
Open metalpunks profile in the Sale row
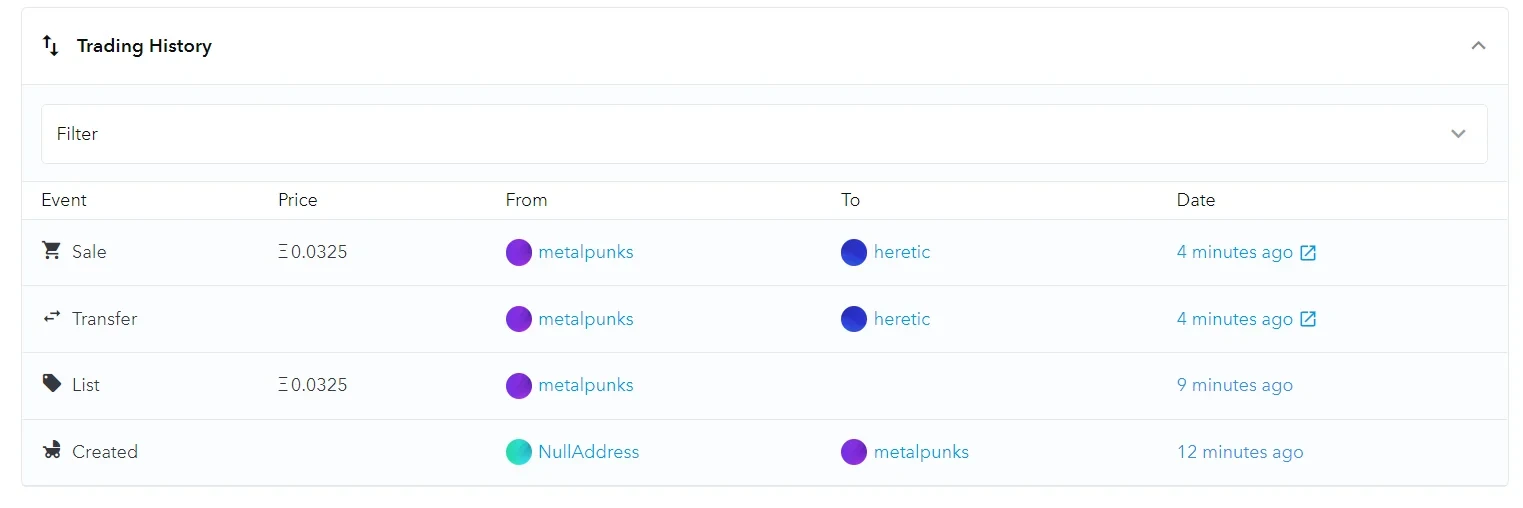click(x=585, y=252)
